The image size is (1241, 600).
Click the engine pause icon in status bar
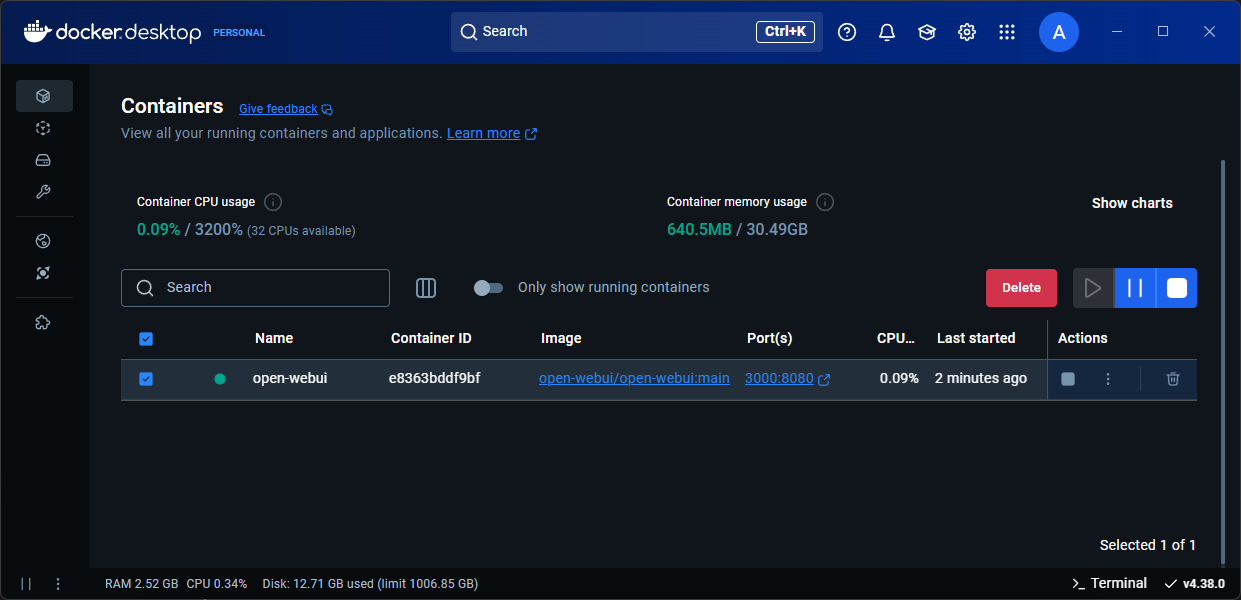click(x=26, y=584)
